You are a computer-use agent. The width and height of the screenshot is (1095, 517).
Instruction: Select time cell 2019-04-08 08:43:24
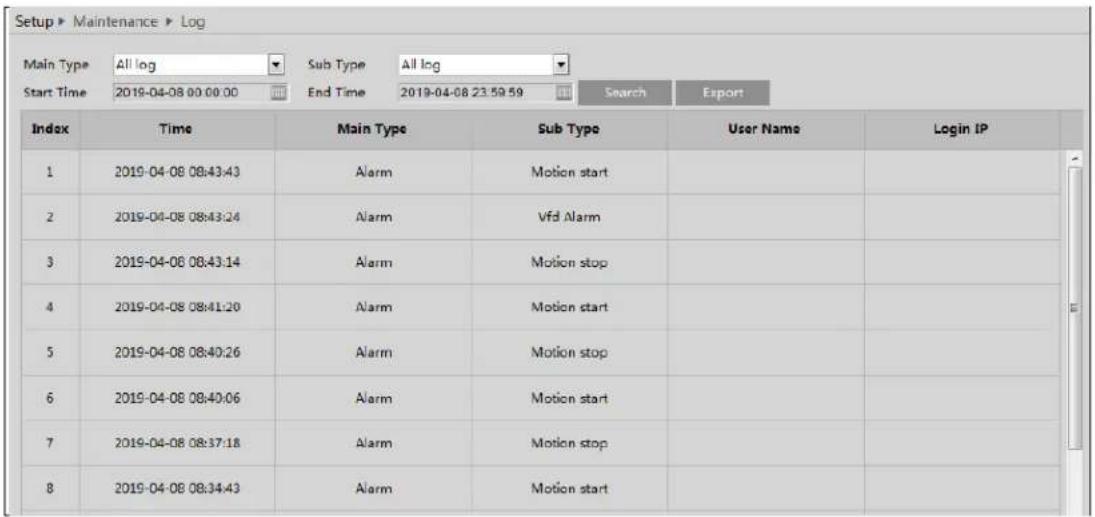click(x=177, y=217)
